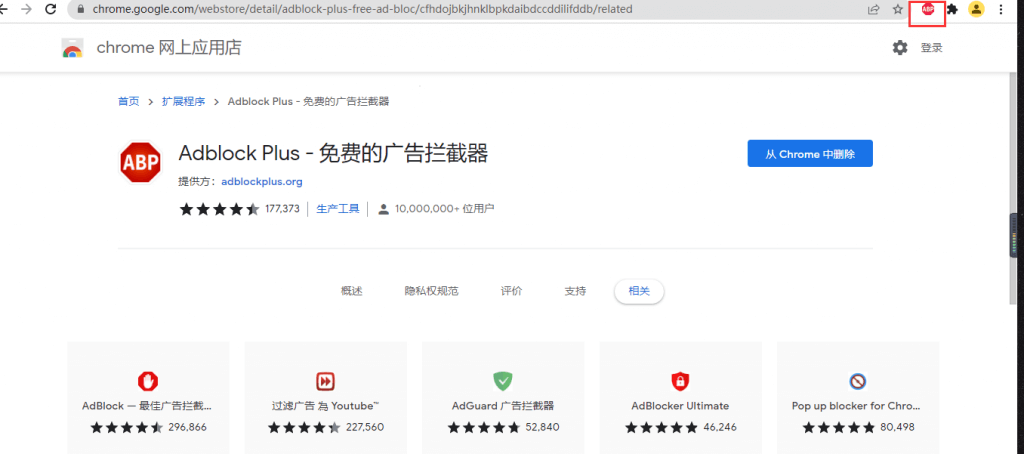Click the AdBlock hand stop icon
This screenshot has height=454, width=1024.
pos(148,381)
